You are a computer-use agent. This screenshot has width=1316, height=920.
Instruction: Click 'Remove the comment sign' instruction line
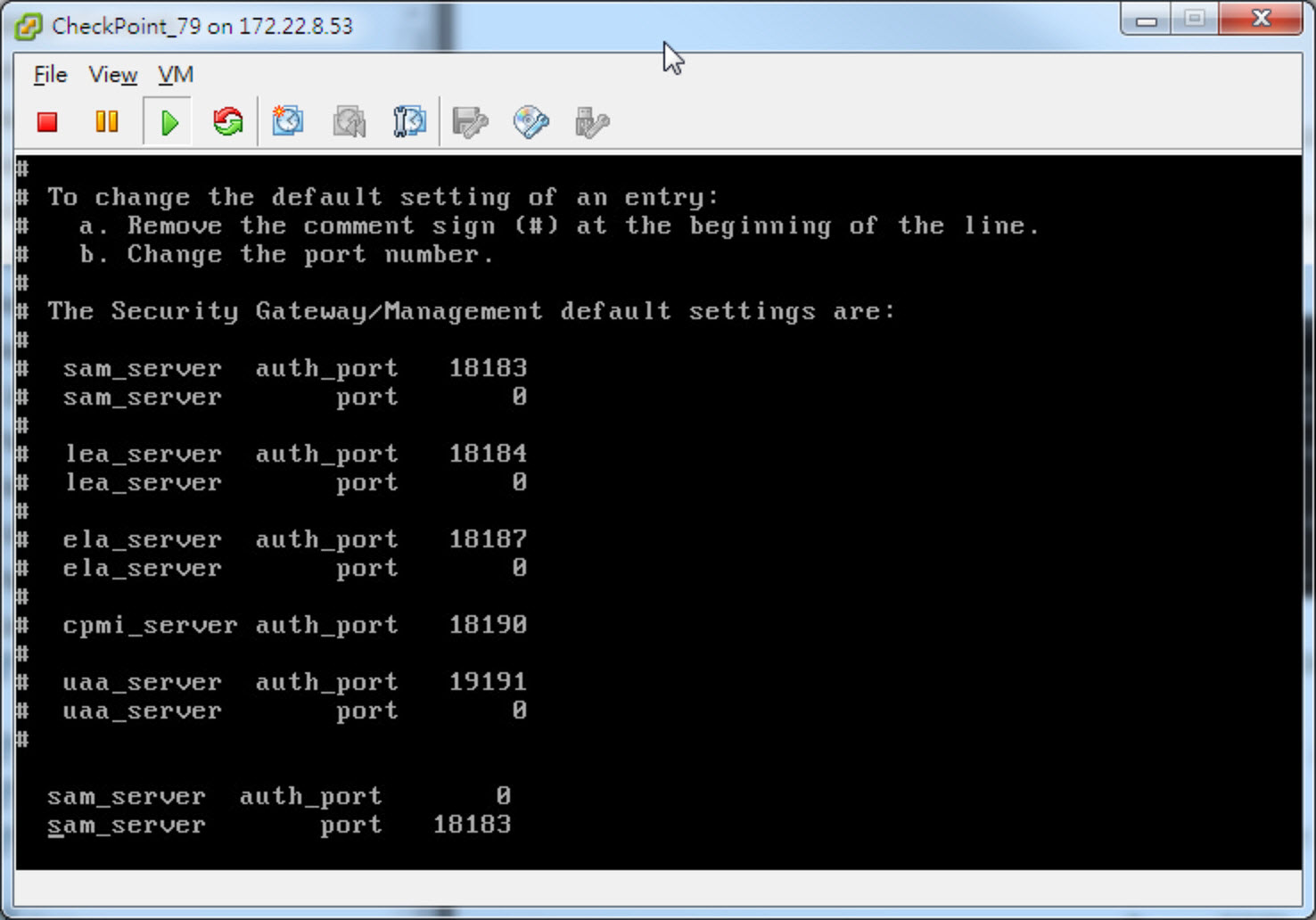[529, 226]
